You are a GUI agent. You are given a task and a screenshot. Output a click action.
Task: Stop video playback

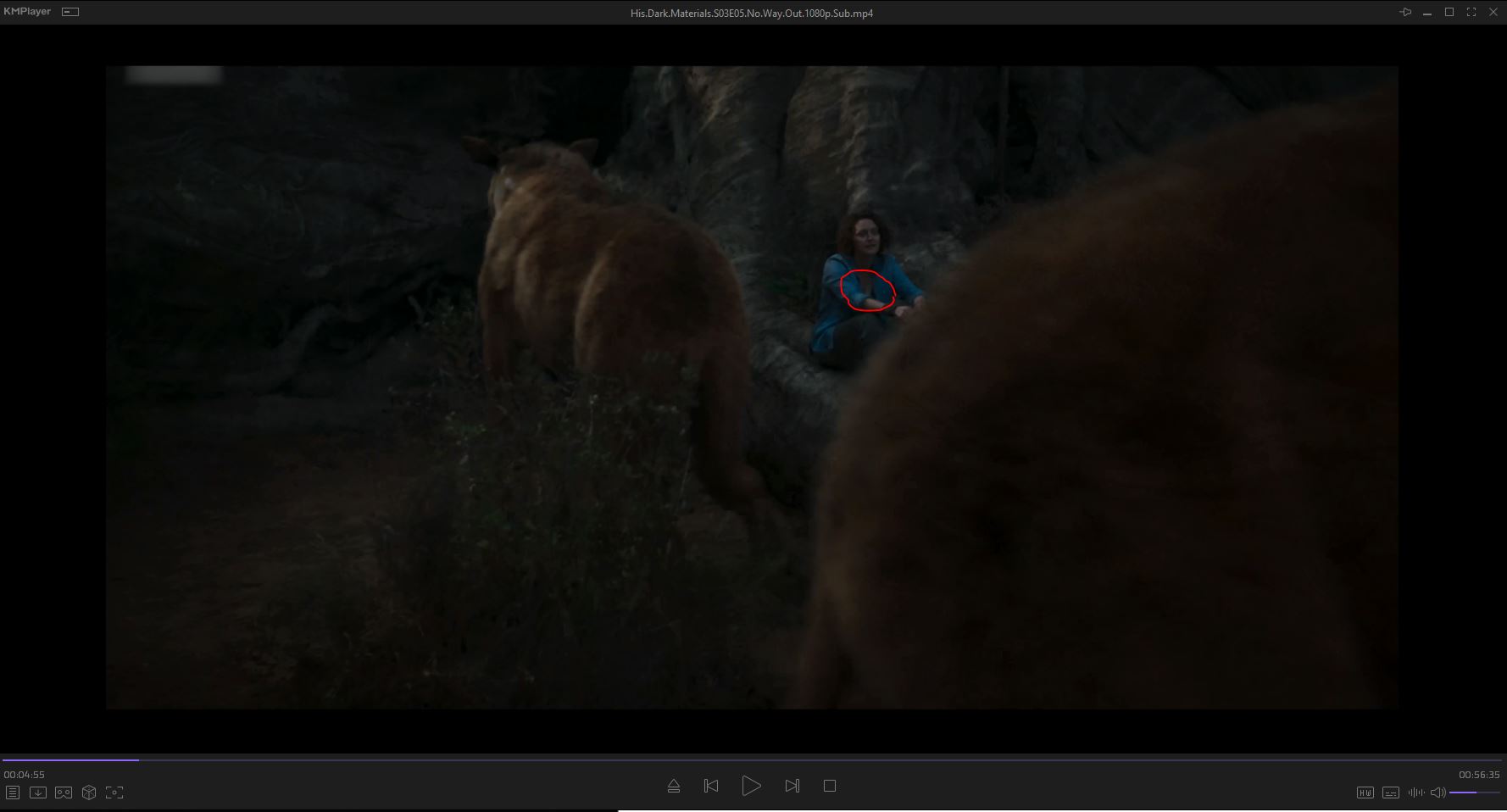830,786
